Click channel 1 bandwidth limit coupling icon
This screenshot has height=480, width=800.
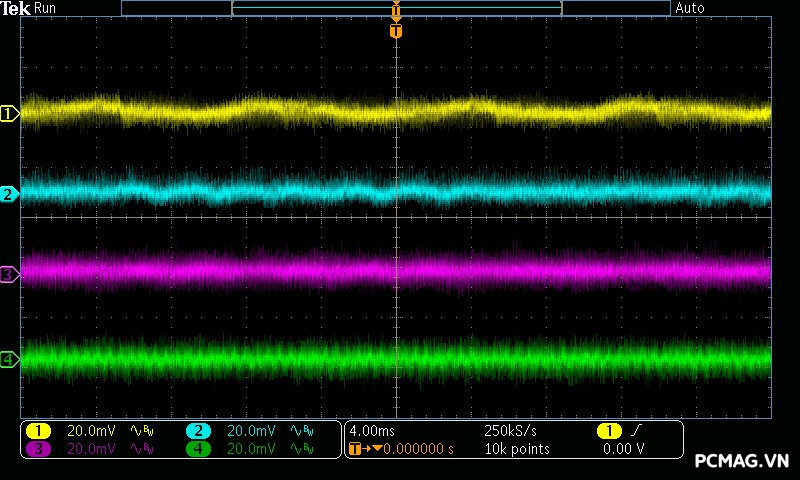pyautogui.click(x=141, y=431)
